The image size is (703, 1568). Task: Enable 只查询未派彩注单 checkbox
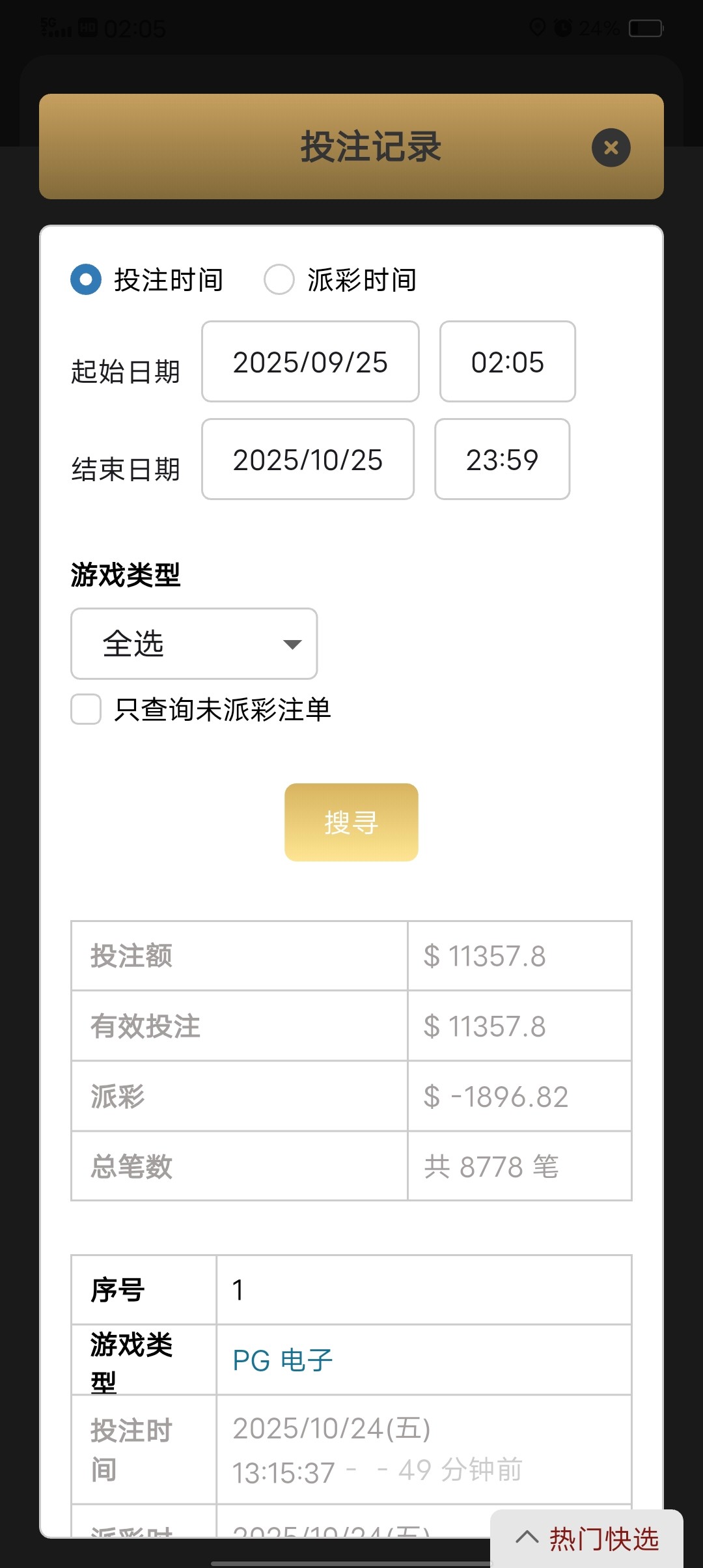86,709
